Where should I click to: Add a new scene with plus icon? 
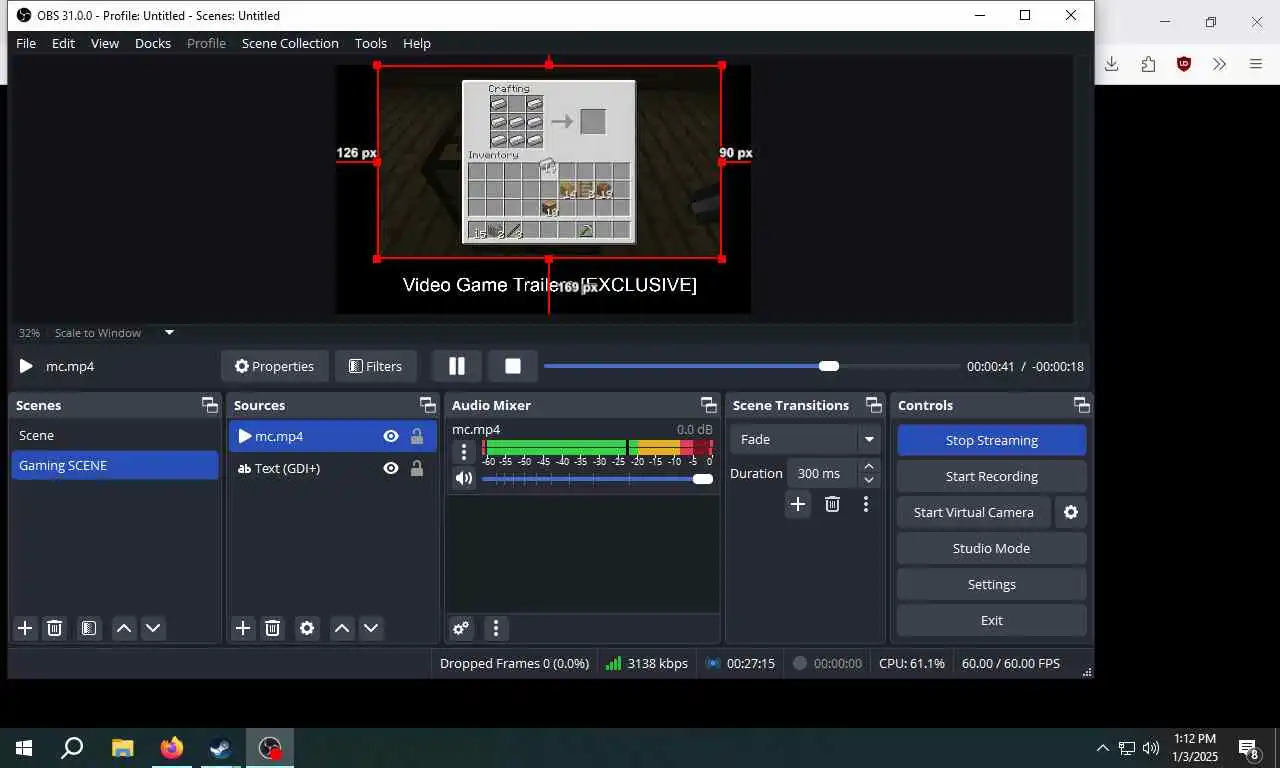tap(25, 628)
